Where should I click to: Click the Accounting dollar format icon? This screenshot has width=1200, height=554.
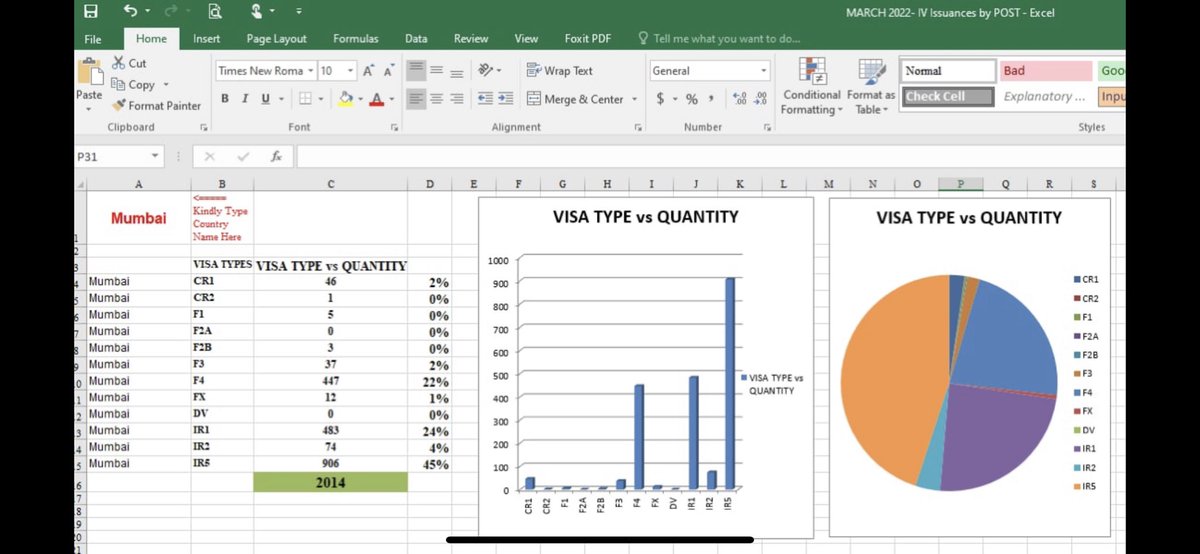pos(661,99)
